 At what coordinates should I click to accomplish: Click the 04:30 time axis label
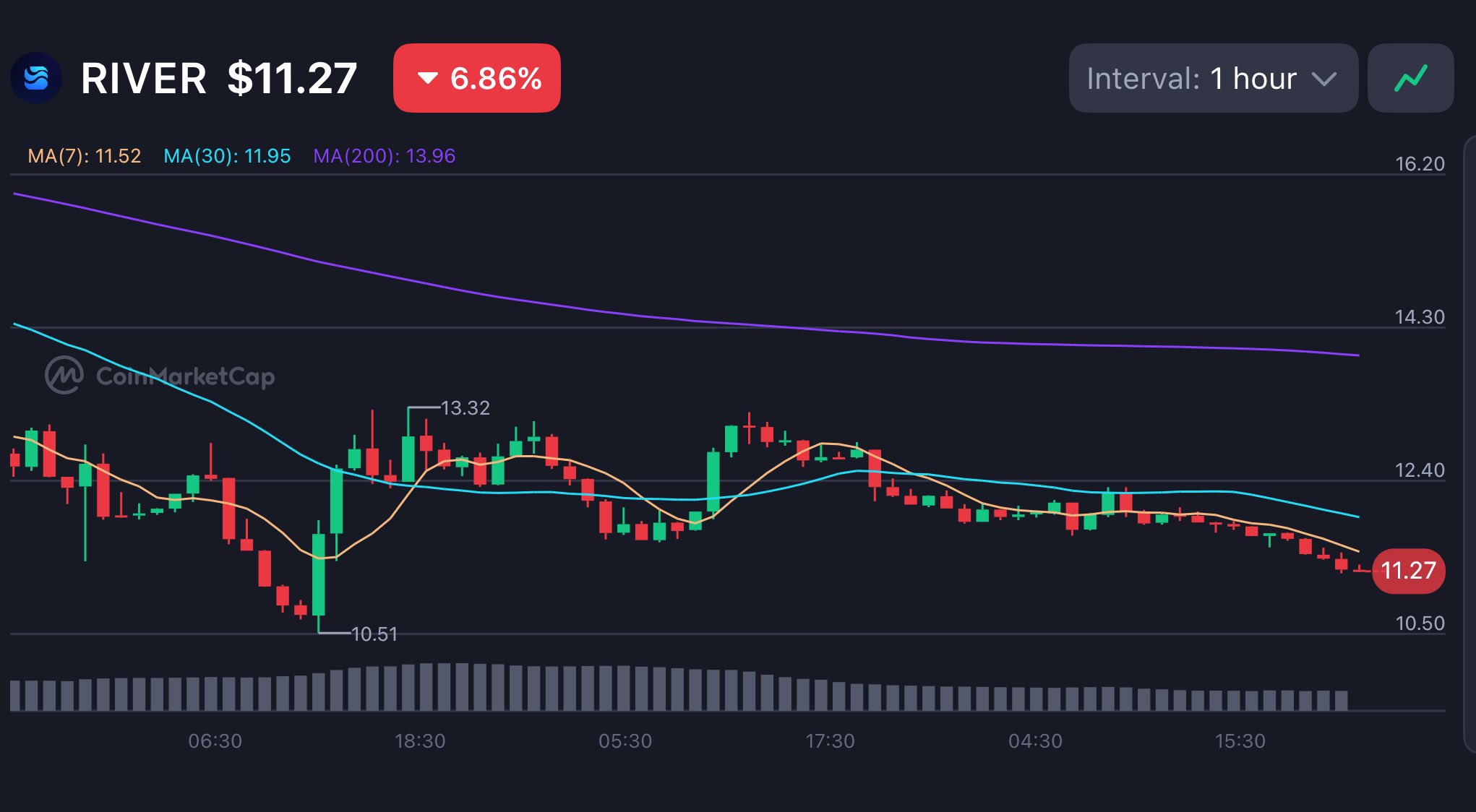1035,741
